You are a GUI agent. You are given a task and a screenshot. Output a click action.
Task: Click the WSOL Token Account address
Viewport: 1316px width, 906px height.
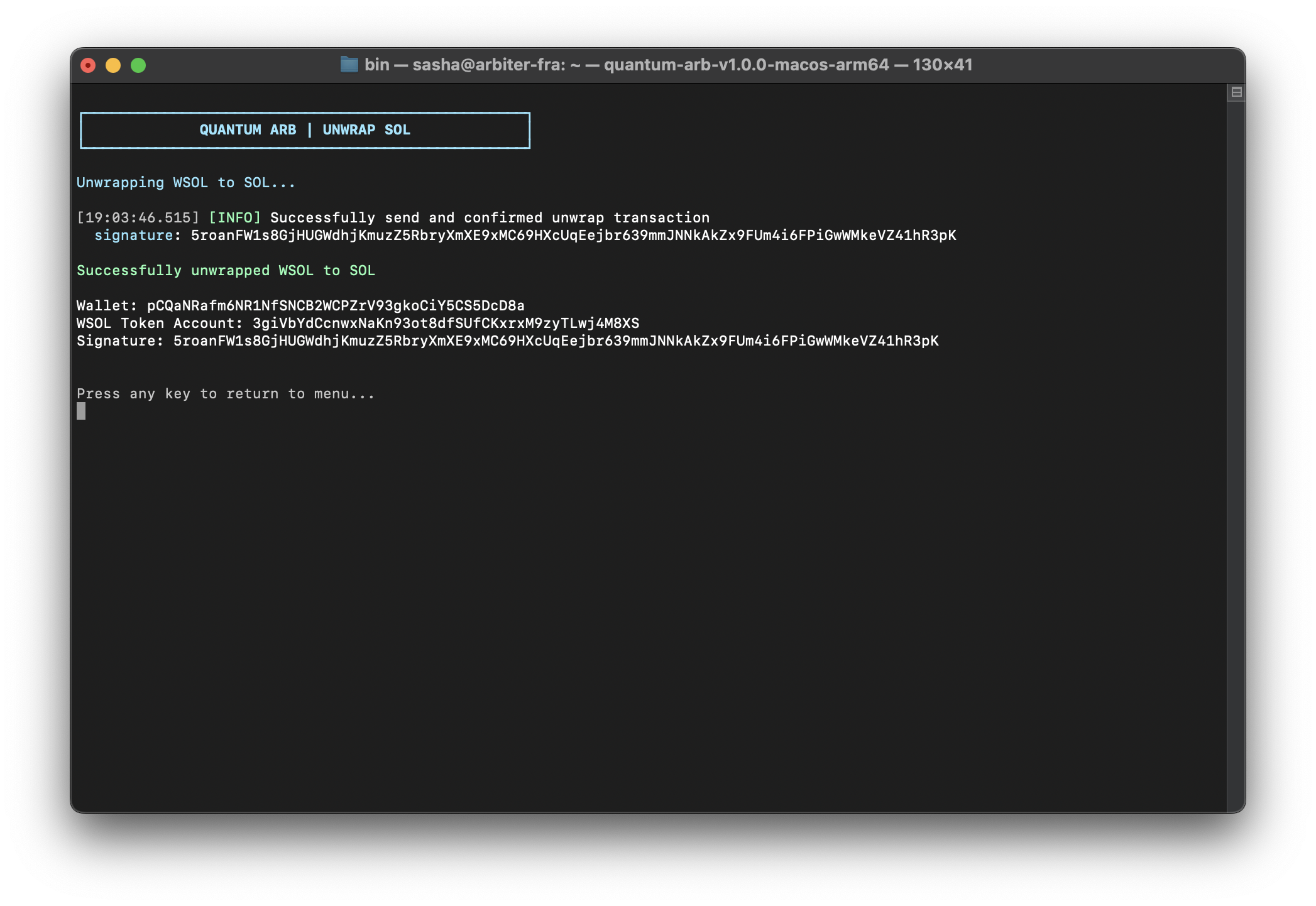(x=446, y=324)
